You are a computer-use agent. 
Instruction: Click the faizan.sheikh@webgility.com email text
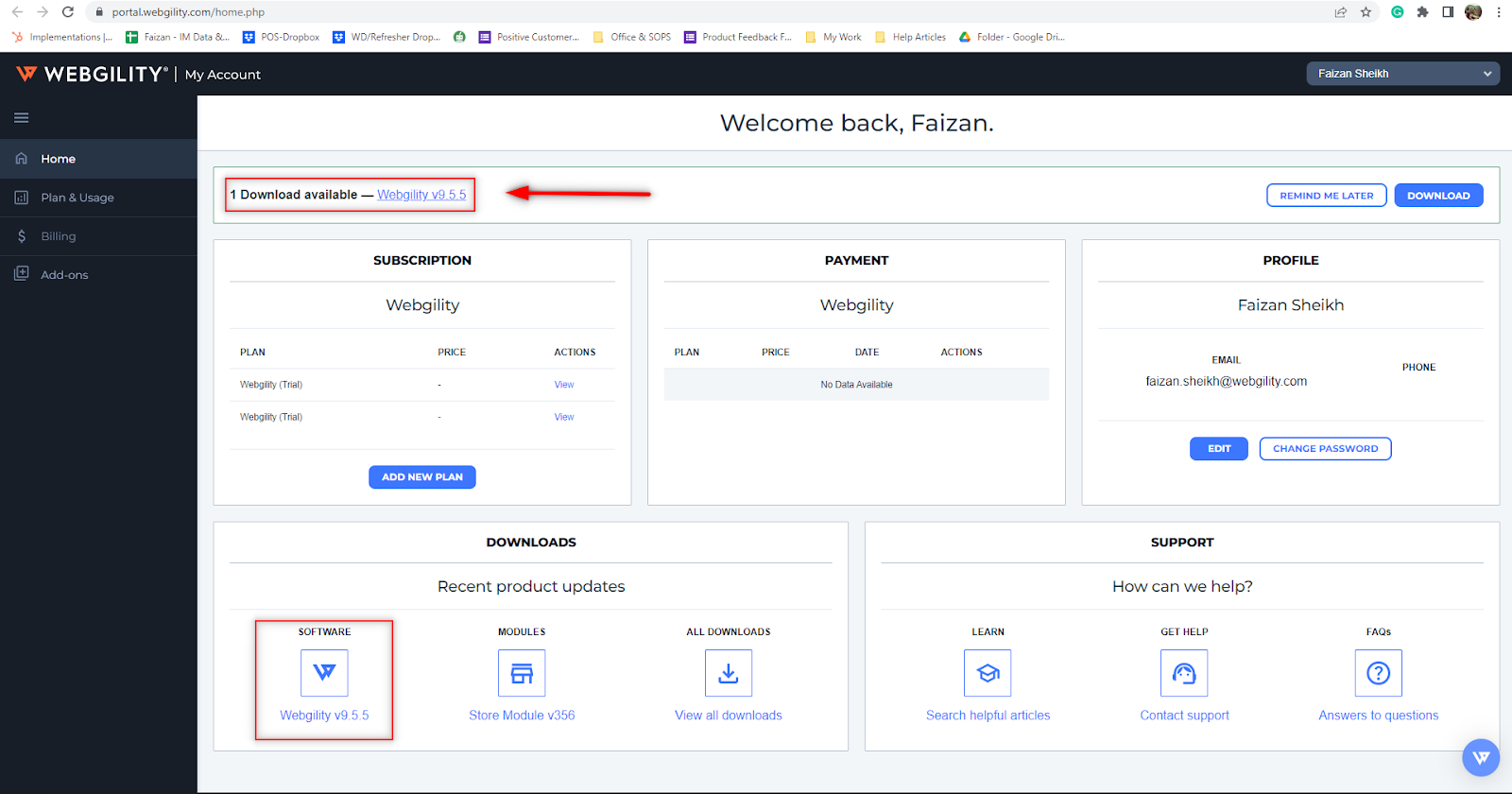[1227, 381]
